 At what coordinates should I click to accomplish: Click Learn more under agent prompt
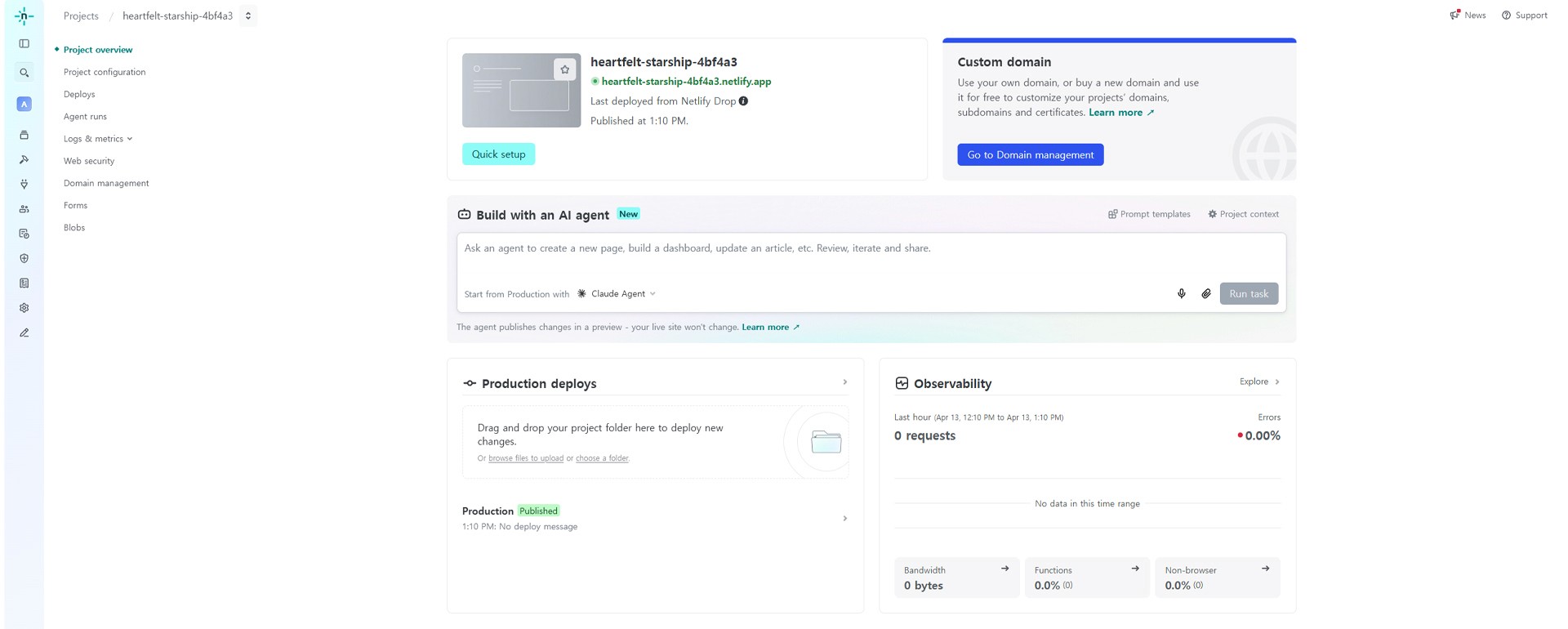click(770, 328)
